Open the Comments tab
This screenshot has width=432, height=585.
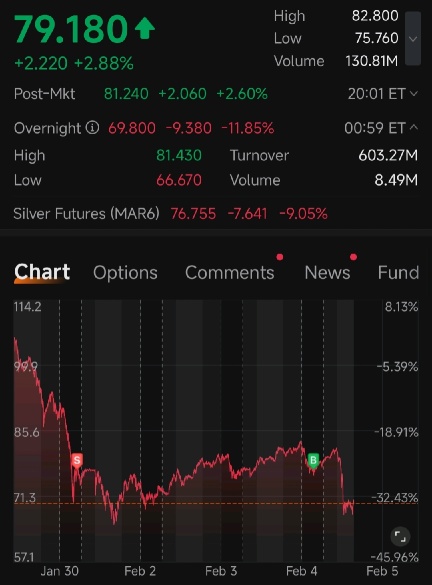point(230,272)
